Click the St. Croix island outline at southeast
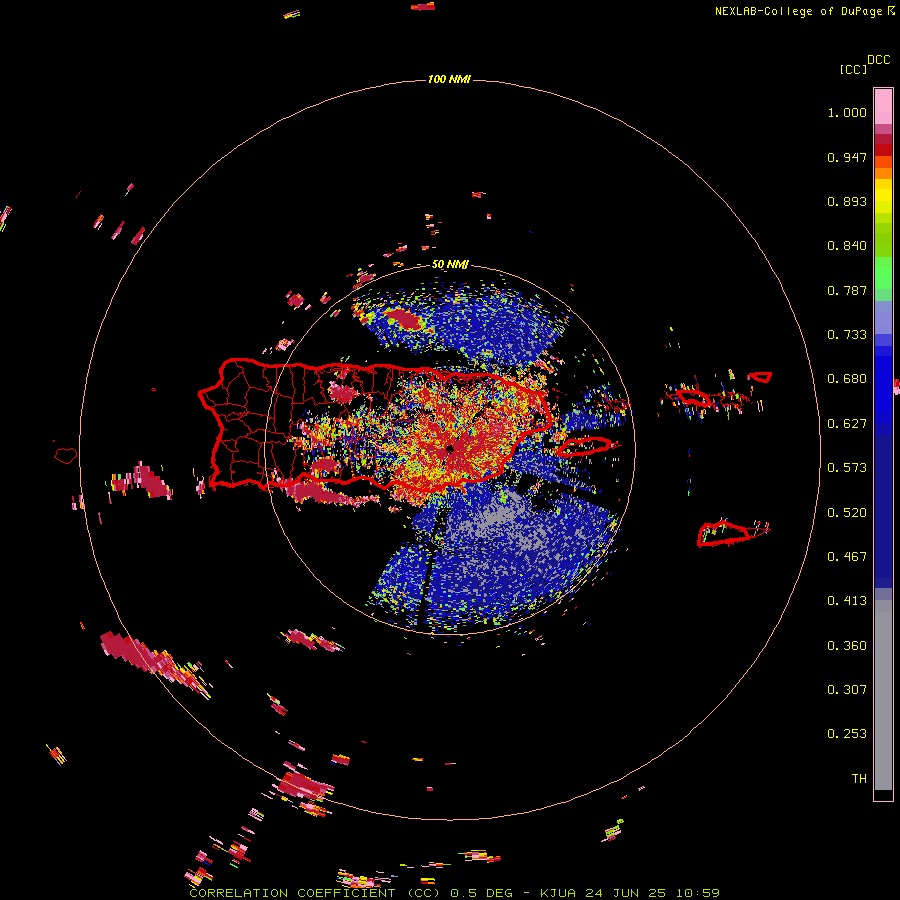This screenshot has height=900, width=900. pos(723,533)
